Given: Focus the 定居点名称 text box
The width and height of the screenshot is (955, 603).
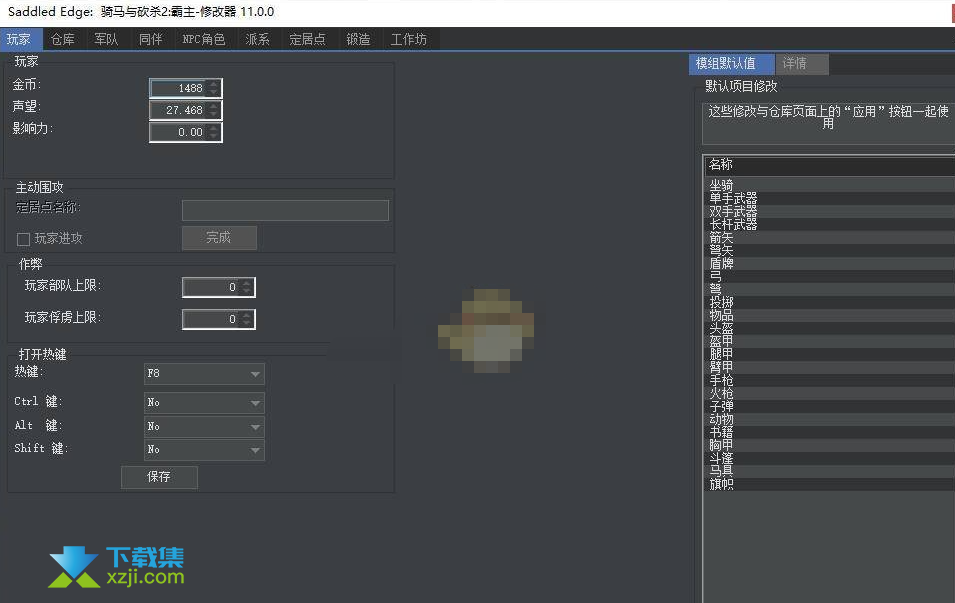Looking at the screenshot, I should [285, 210].
